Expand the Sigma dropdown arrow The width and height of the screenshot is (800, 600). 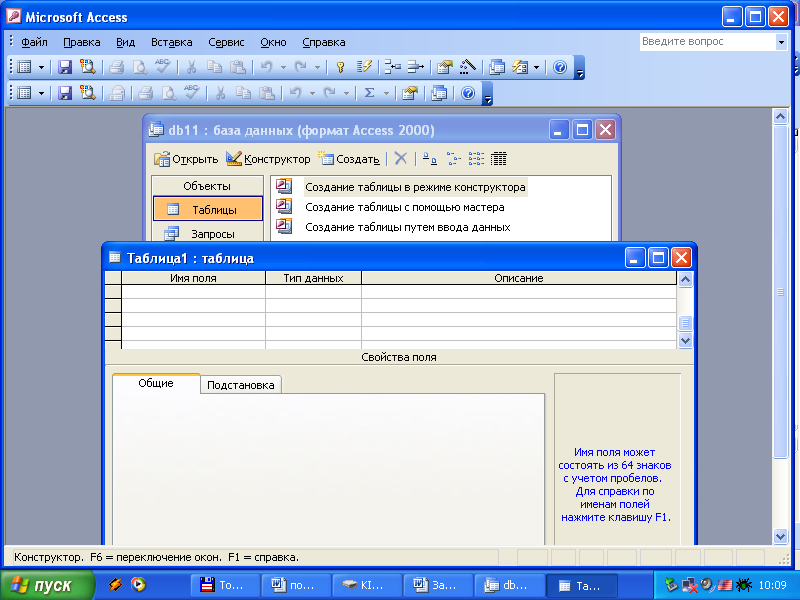point(386,93)
